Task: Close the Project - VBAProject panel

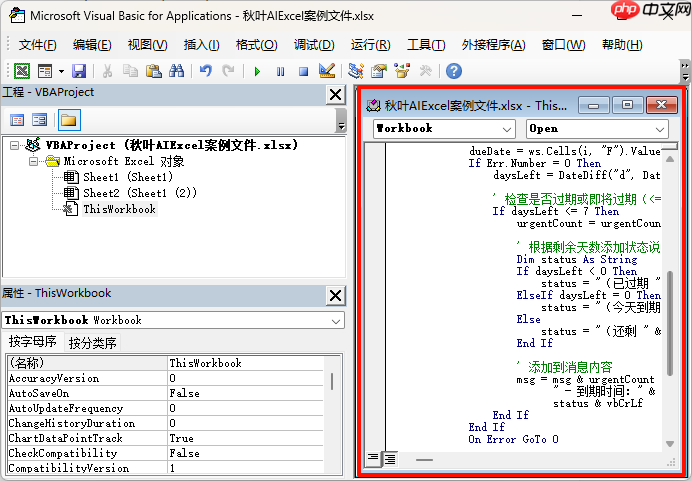Action: pyautogui.click(x=335, y=94)
